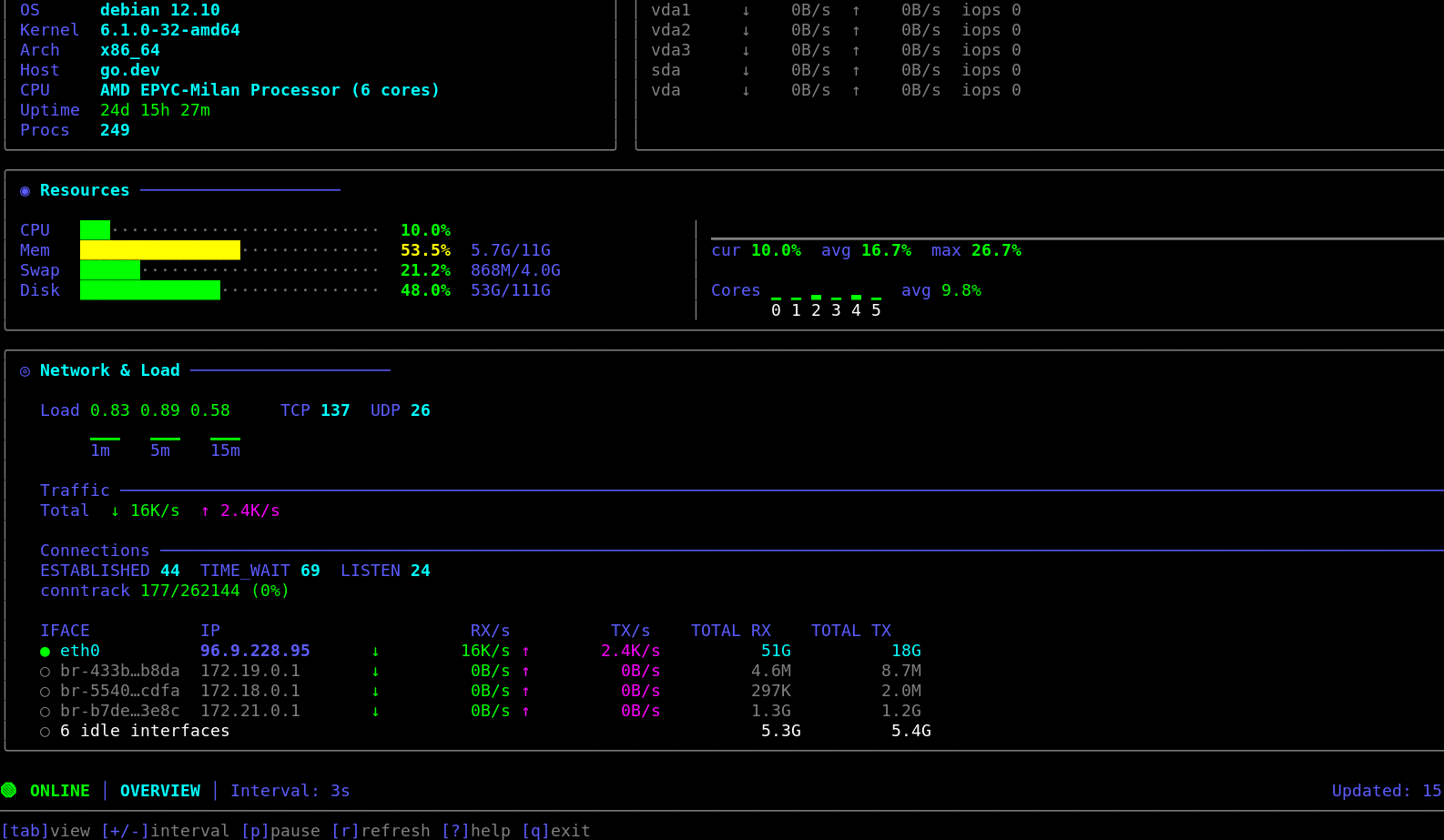Click the upload arrow in Traffic Total
1444x840 pixels.
coord(205,511)
